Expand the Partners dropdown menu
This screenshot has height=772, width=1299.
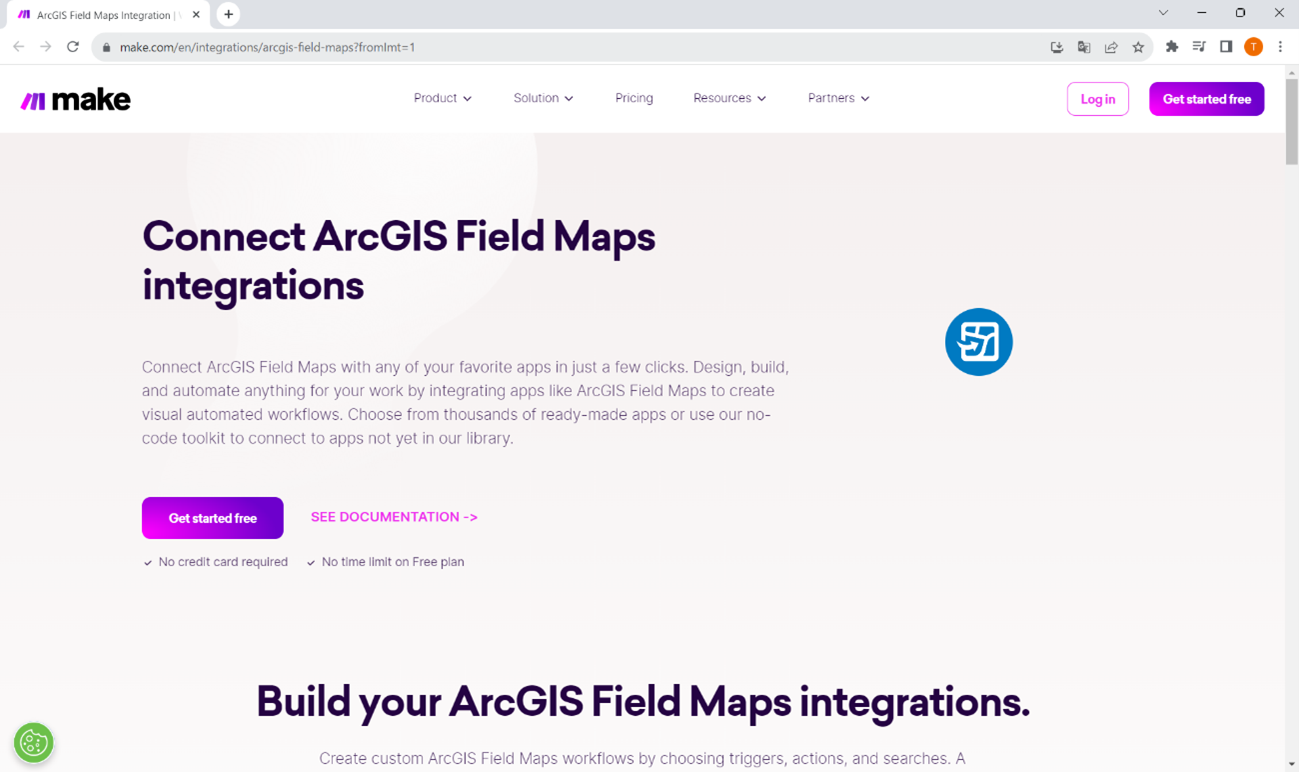pos(839,98)
